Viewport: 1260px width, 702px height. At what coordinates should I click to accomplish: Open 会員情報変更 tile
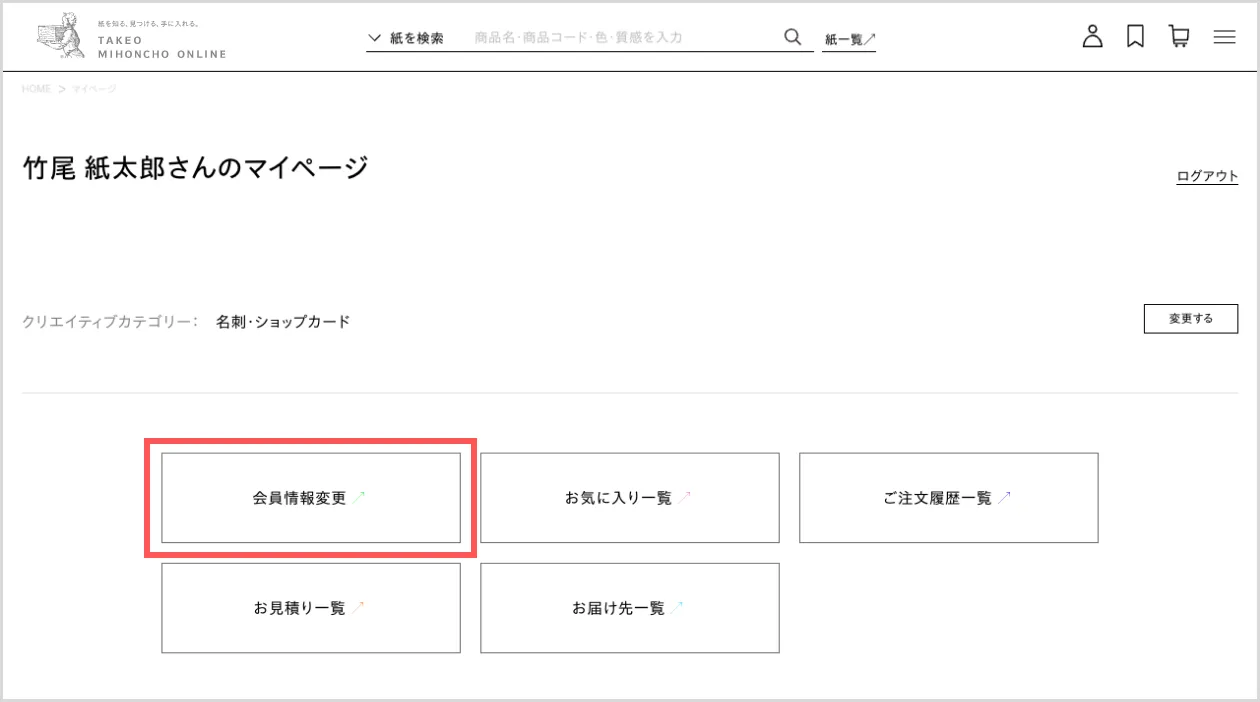pyautogui.click(x=311, y=498)
